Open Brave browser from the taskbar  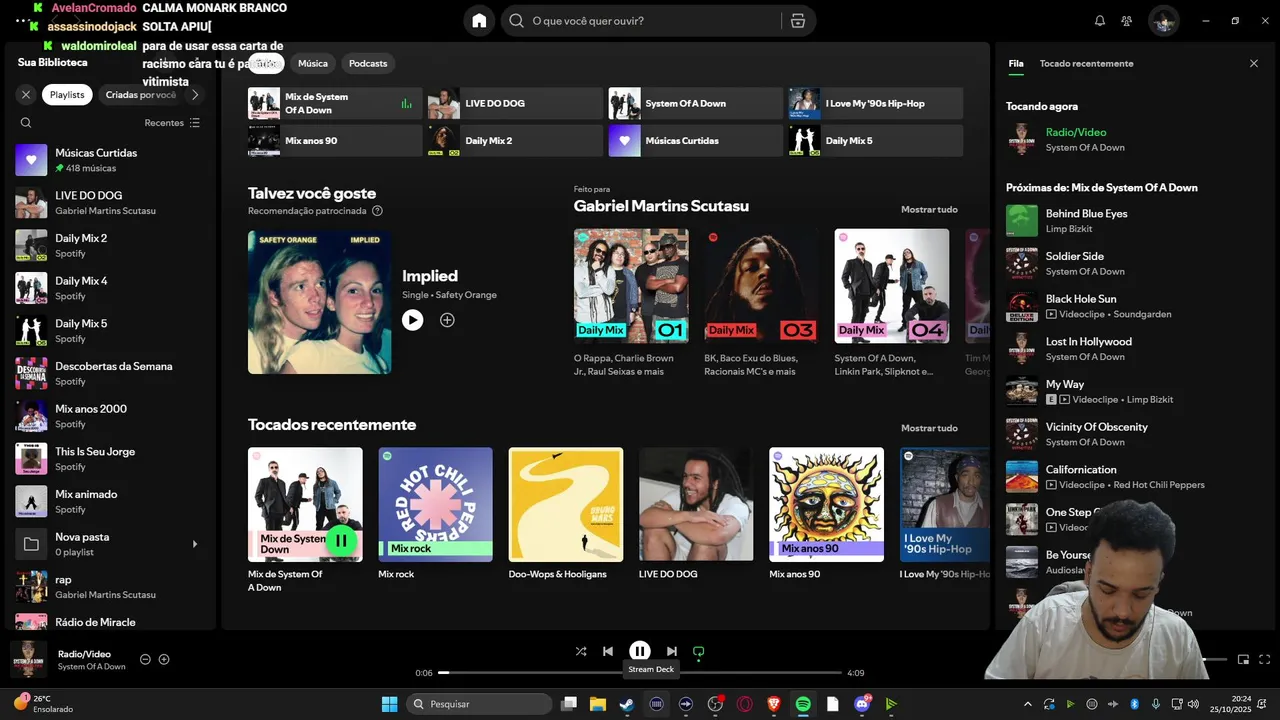coord(774,704)
